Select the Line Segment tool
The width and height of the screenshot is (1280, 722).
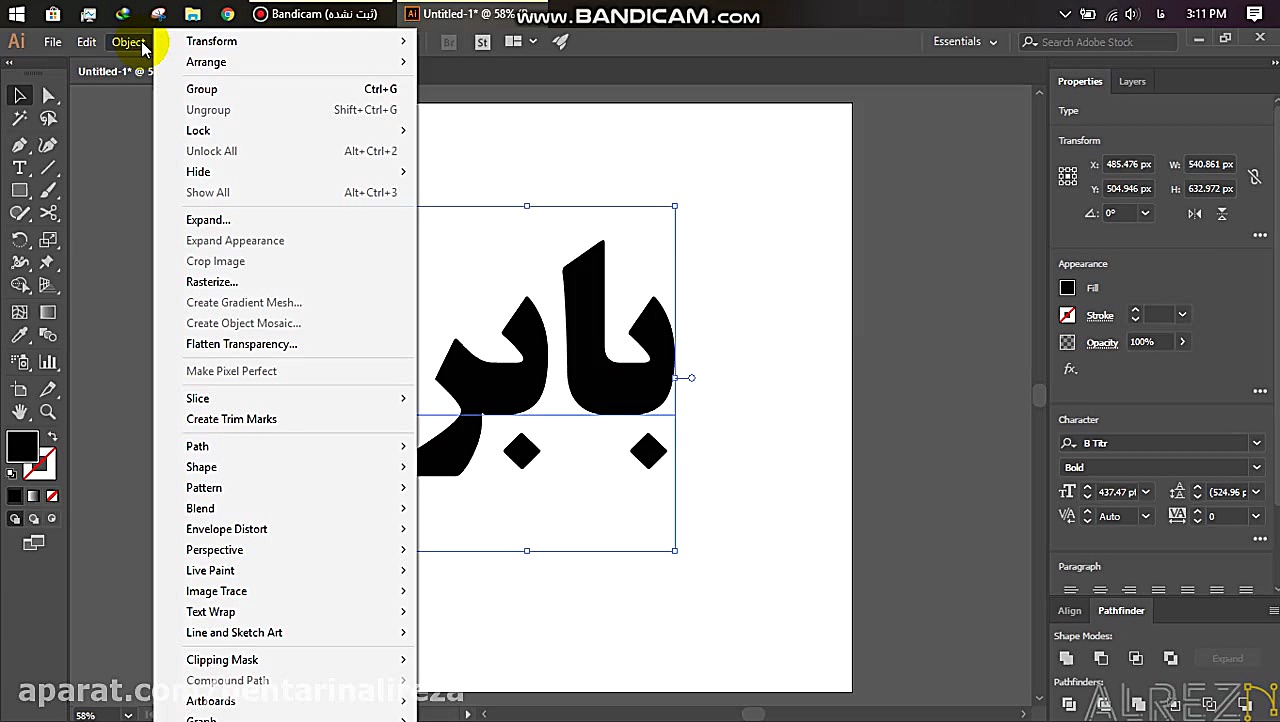(48, 168)
